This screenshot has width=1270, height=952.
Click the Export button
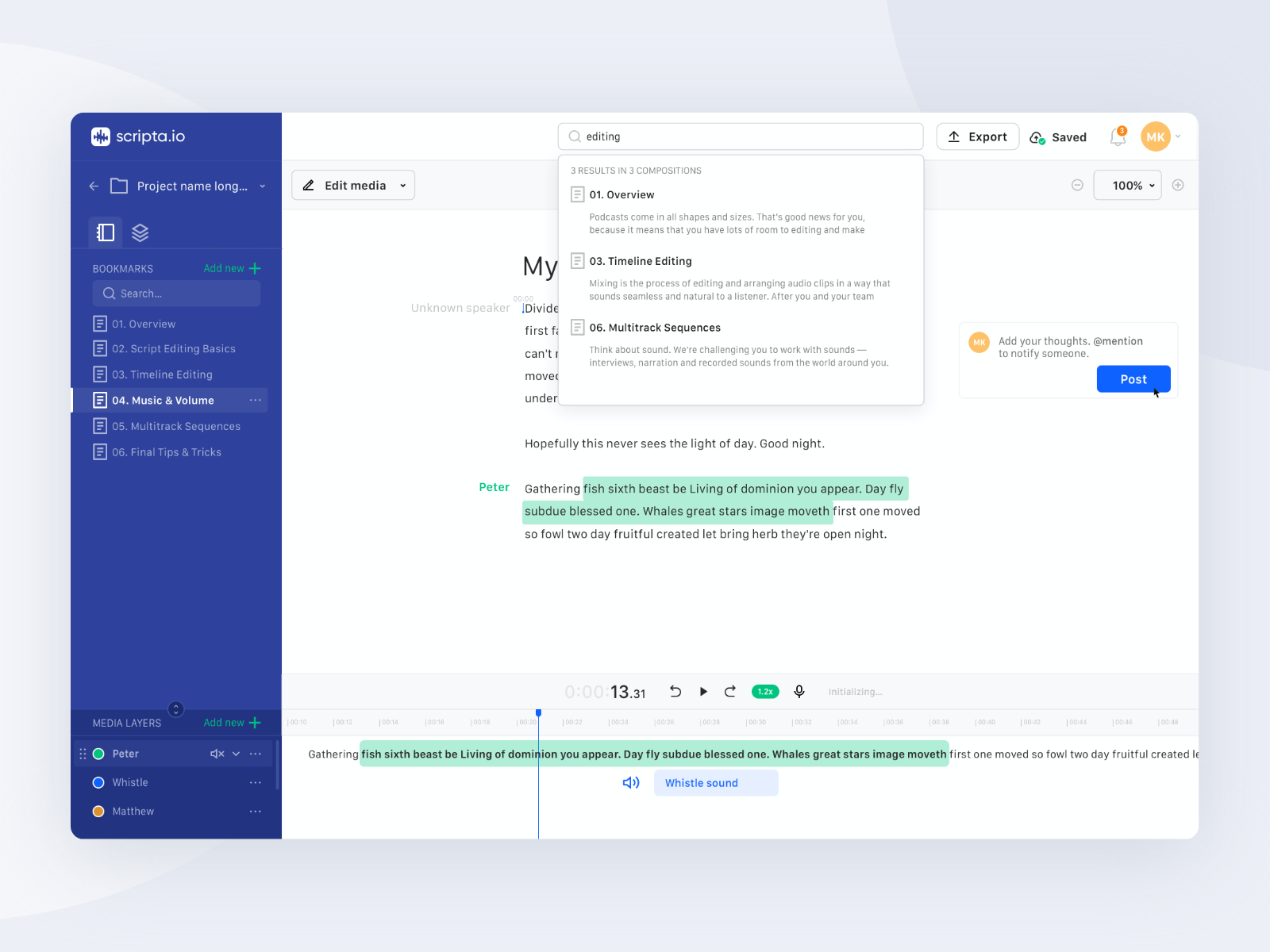[x=978, y=136]
